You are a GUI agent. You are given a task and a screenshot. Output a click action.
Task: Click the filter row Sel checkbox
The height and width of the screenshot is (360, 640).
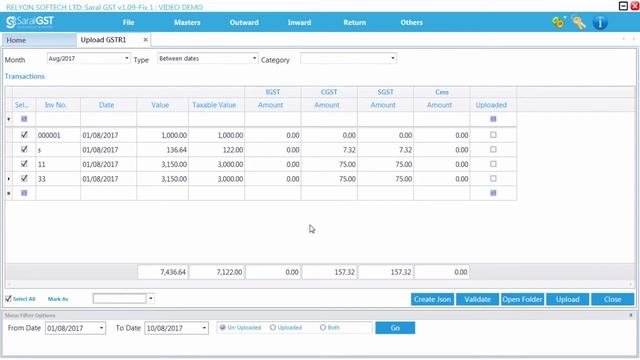coord(24,119)
